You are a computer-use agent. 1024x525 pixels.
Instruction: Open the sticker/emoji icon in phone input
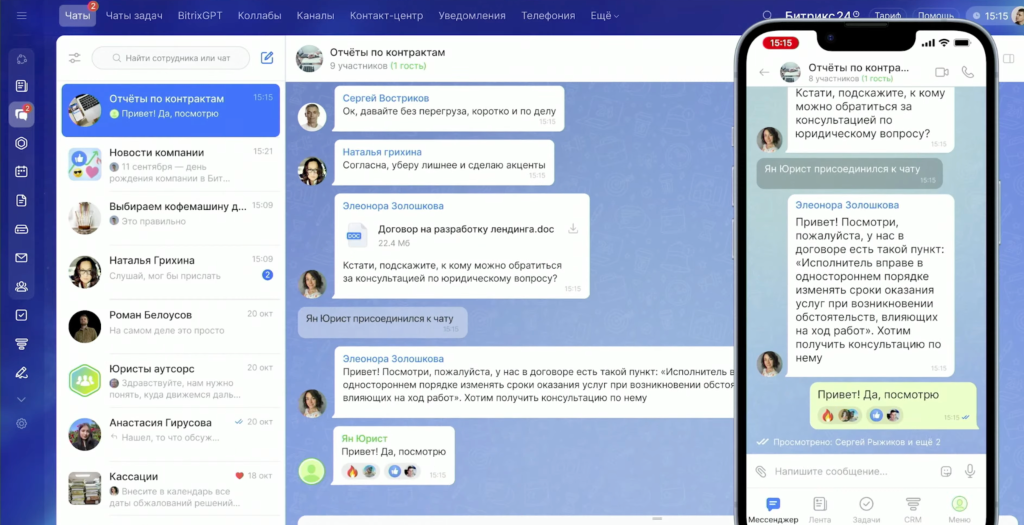(946, 471)
